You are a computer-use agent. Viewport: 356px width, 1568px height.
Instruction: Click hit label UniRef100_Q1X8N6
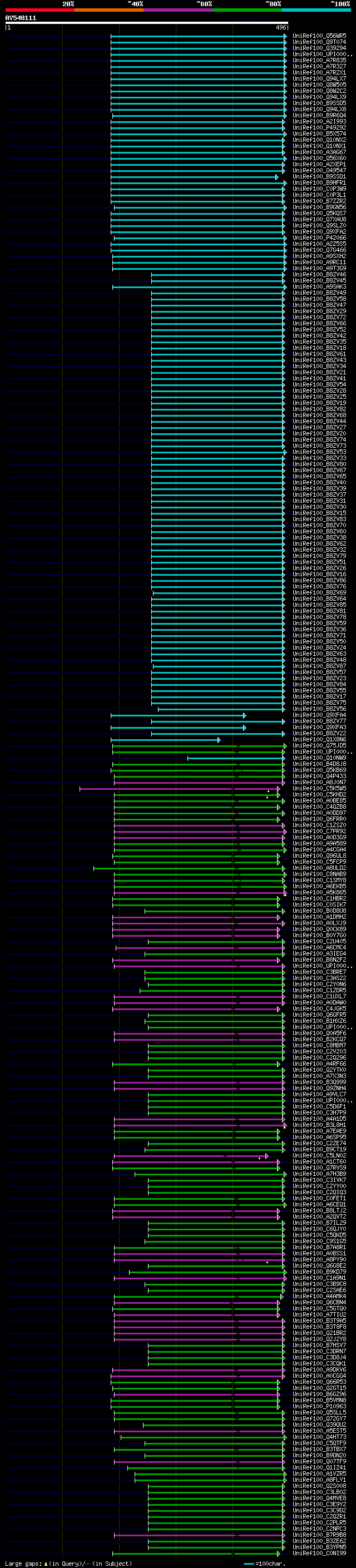319,740
